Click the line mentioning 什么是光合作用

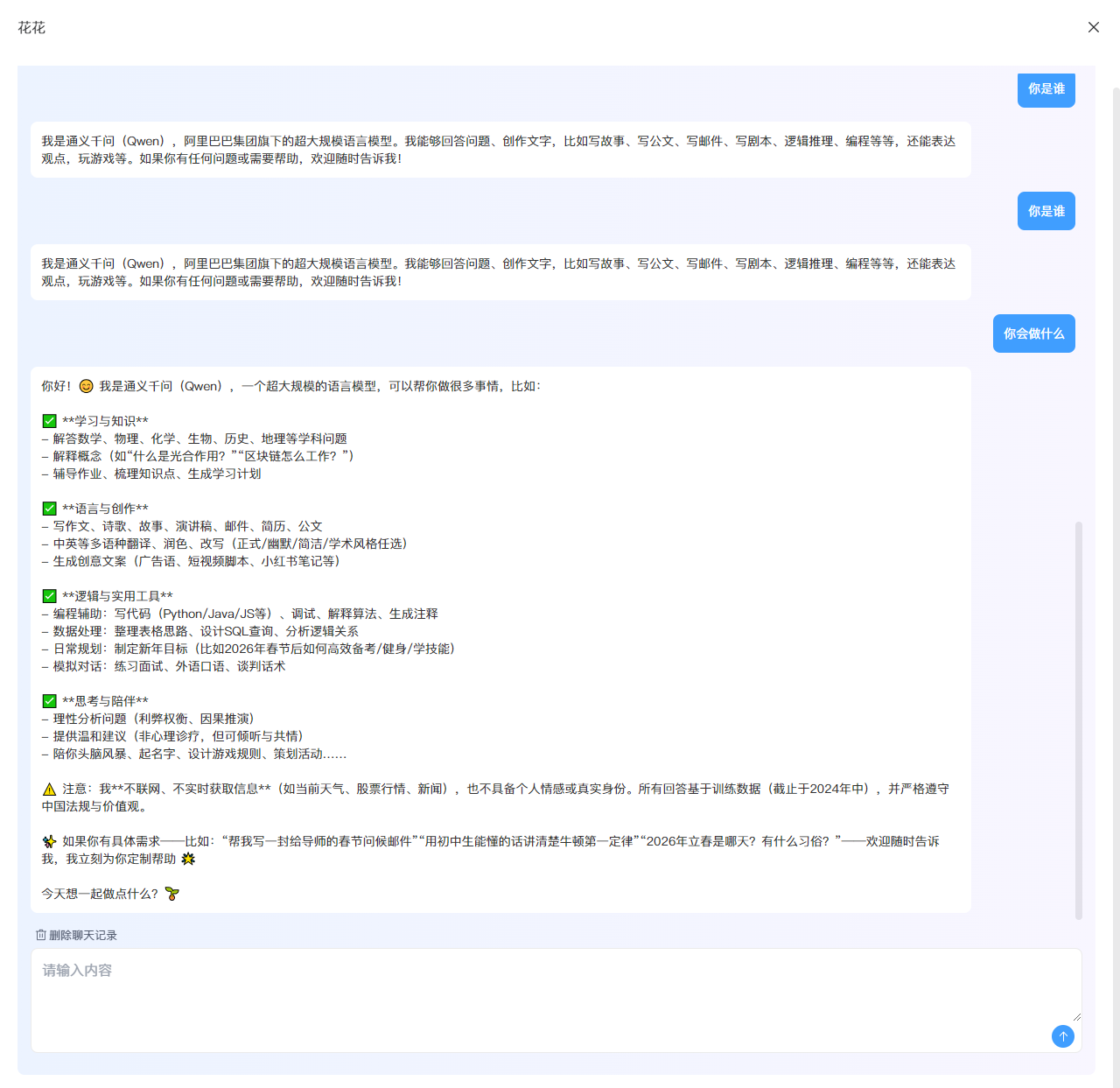pos(198,456)
